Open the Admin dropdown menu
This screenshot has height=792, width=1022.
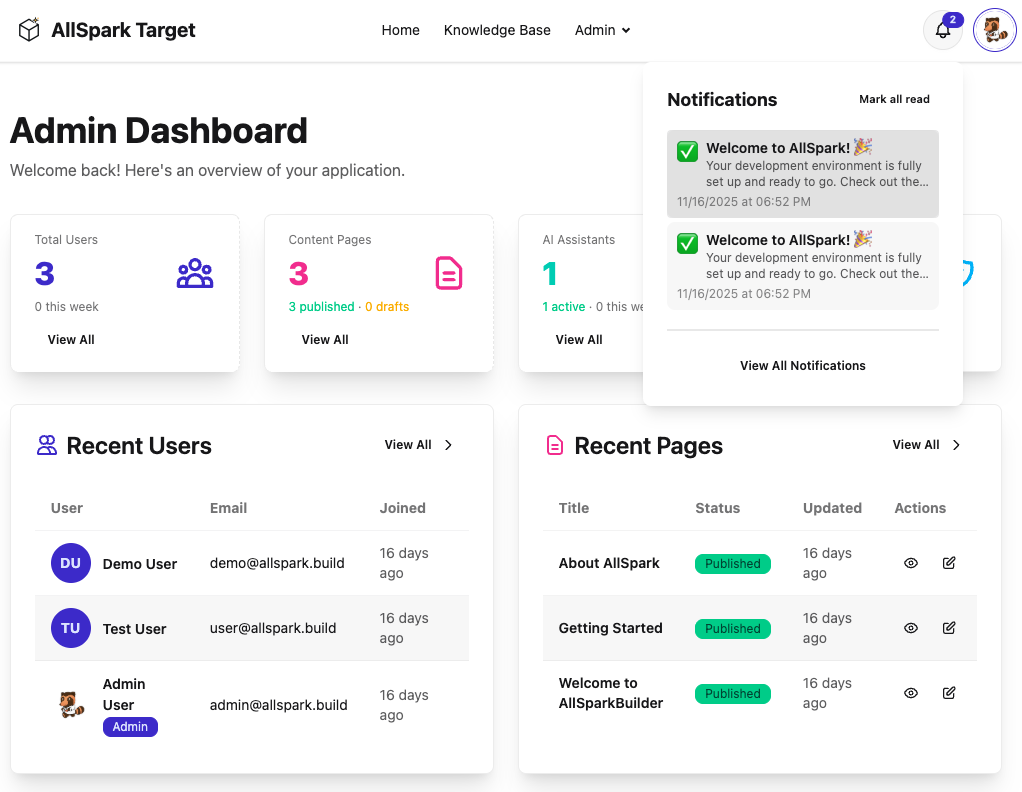[602, 30]
